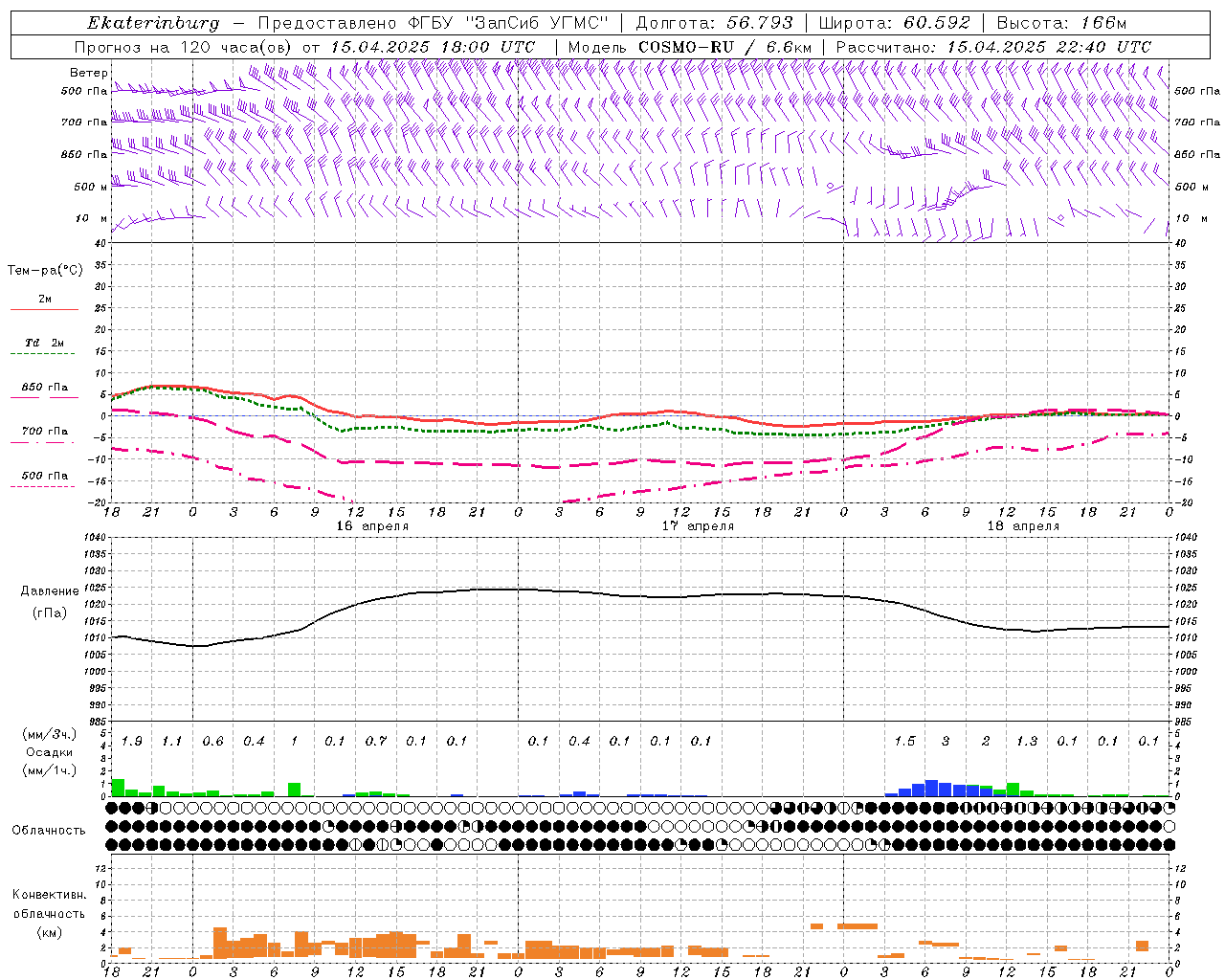Select 'Рассчитано: 15.04.2025 22:40 UTC' timestamp
The width and height of the screenshot is (1225, 980).
point(993,47)
